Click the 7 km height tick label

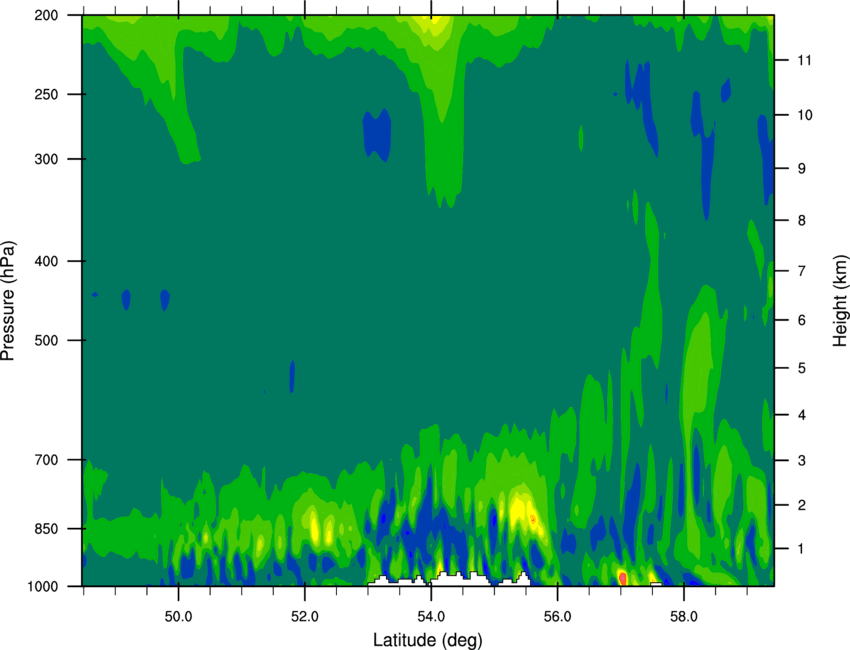click(x=802, y=271)
